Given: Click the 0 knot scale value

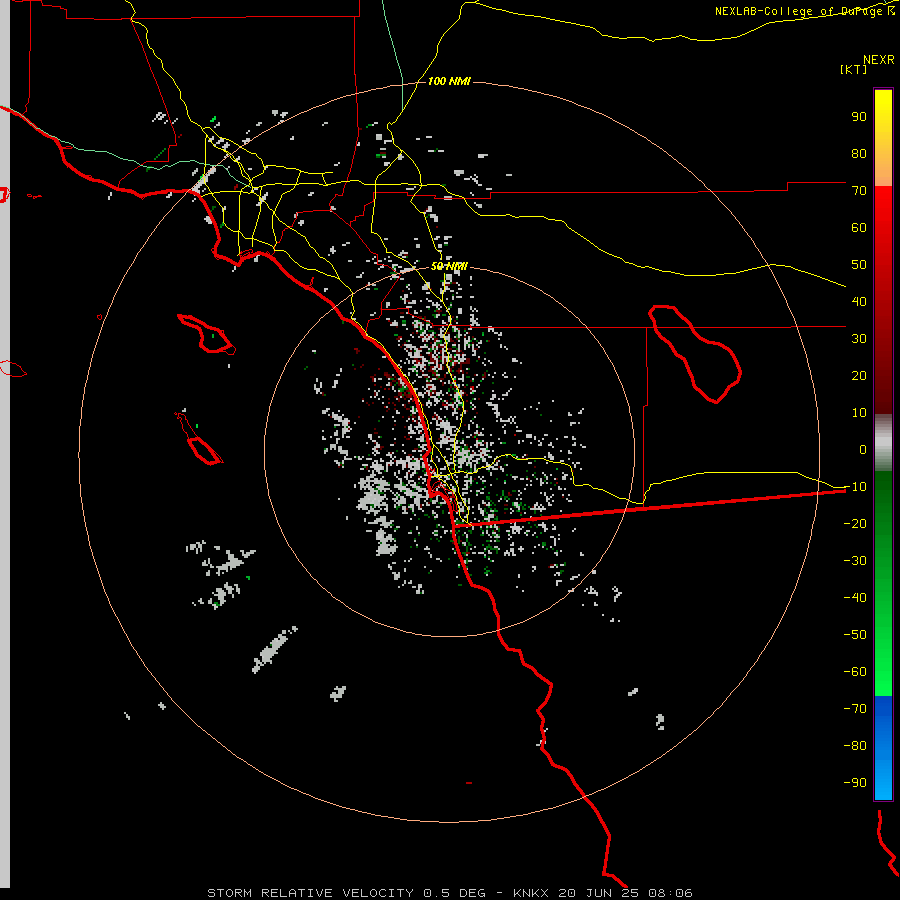Looking at the screenshot, I should tap(863, 450).
